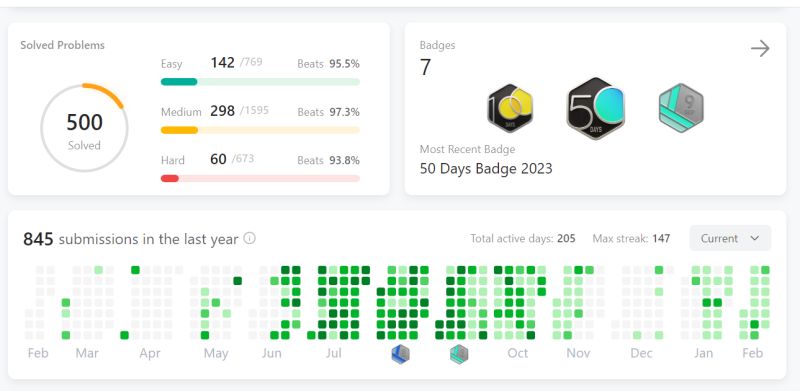Select the teal hexagon monthly badge
The height and width of the screenshot is (391, 800).
[x=681, y=108]
